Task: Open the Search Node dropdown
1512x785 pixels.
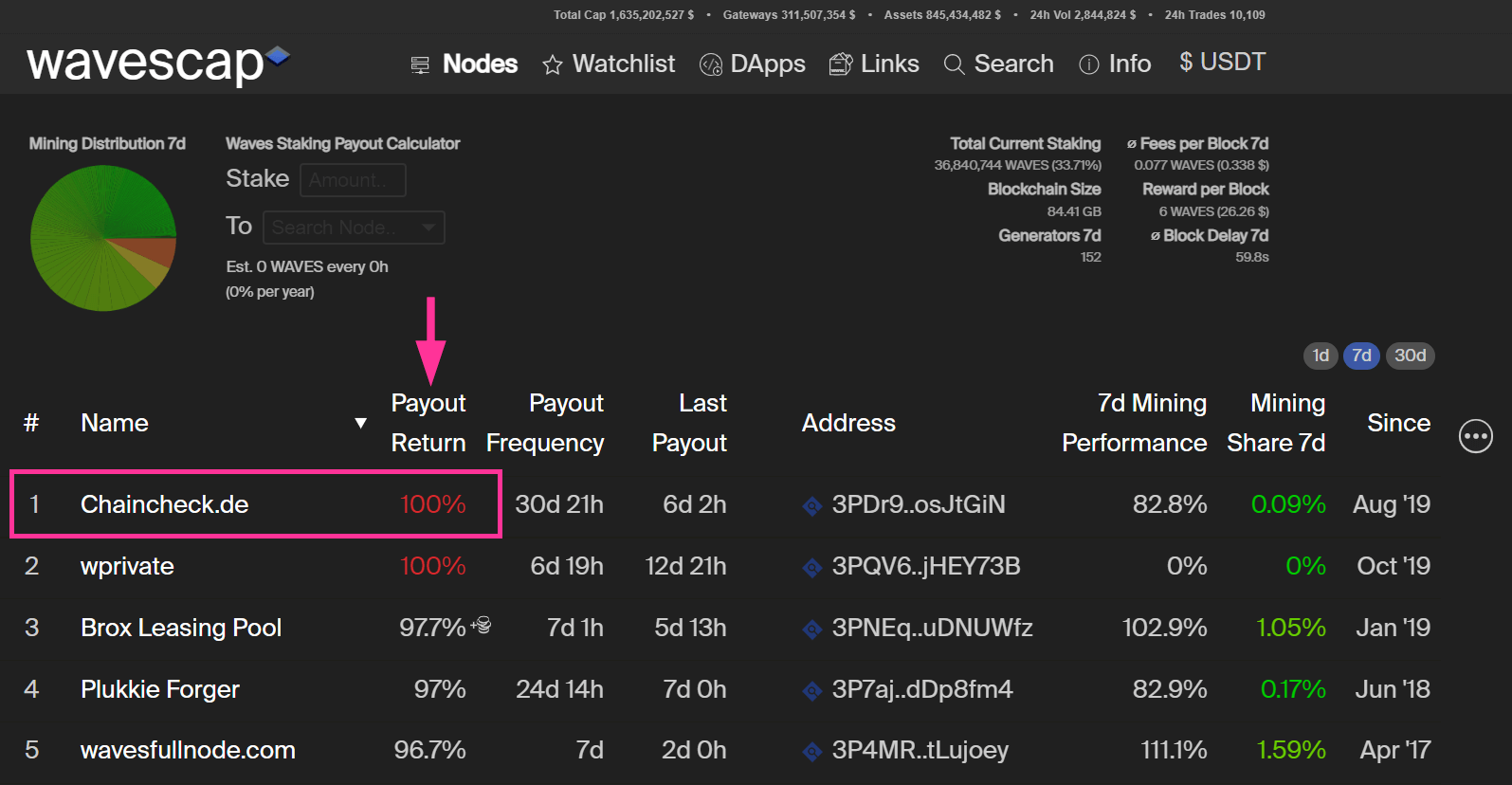Action: pyautogui.click(x=354, y=228)
